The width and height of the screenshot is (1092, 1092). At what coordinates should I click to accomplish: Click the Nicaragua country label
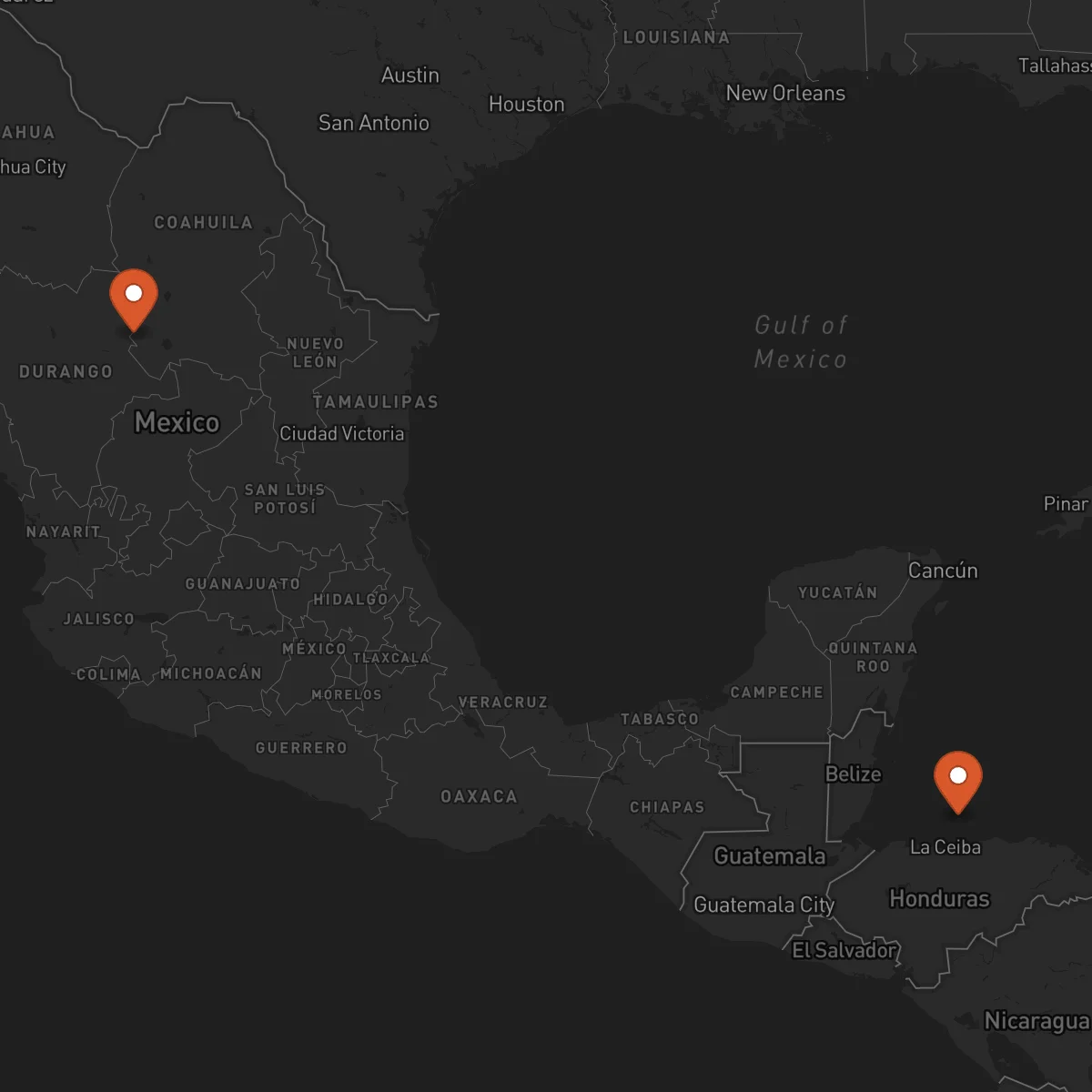point(1037,1022)
